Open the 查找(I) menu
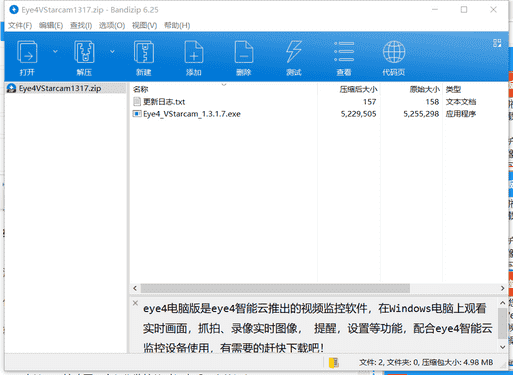 click(81, 25)
